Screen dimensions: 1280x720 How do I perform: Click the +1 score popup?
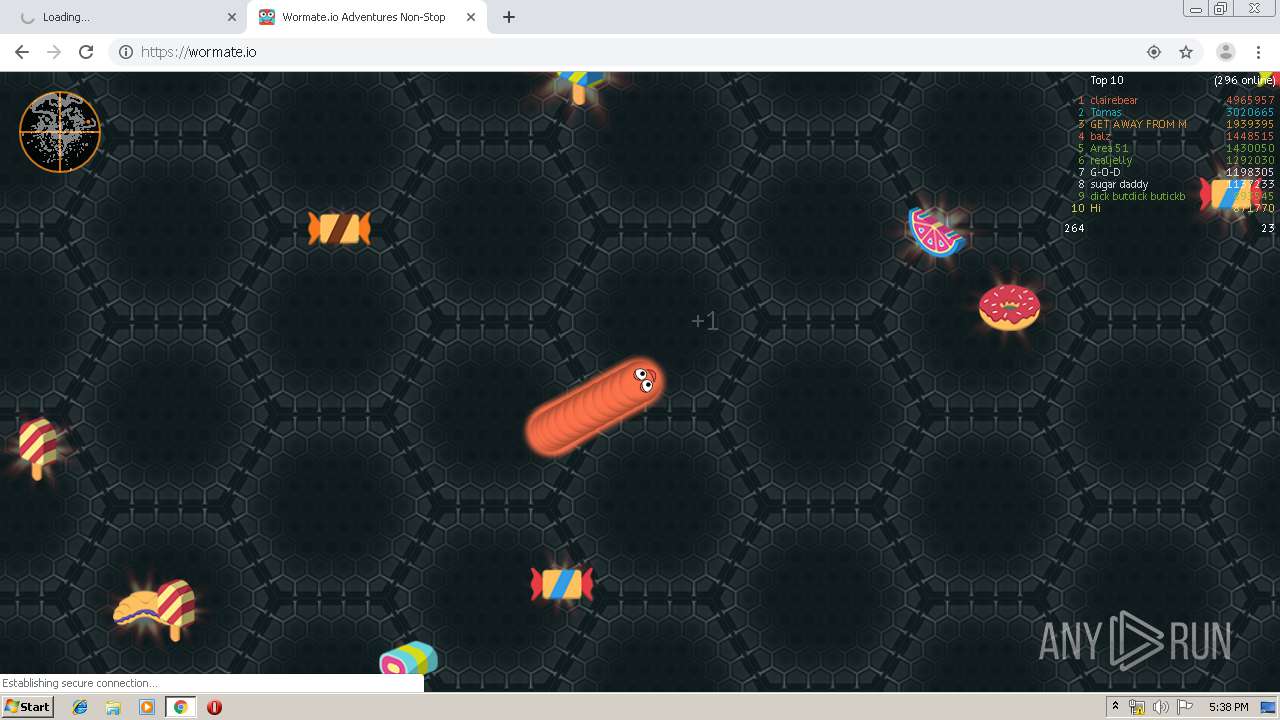coord(705,321)
